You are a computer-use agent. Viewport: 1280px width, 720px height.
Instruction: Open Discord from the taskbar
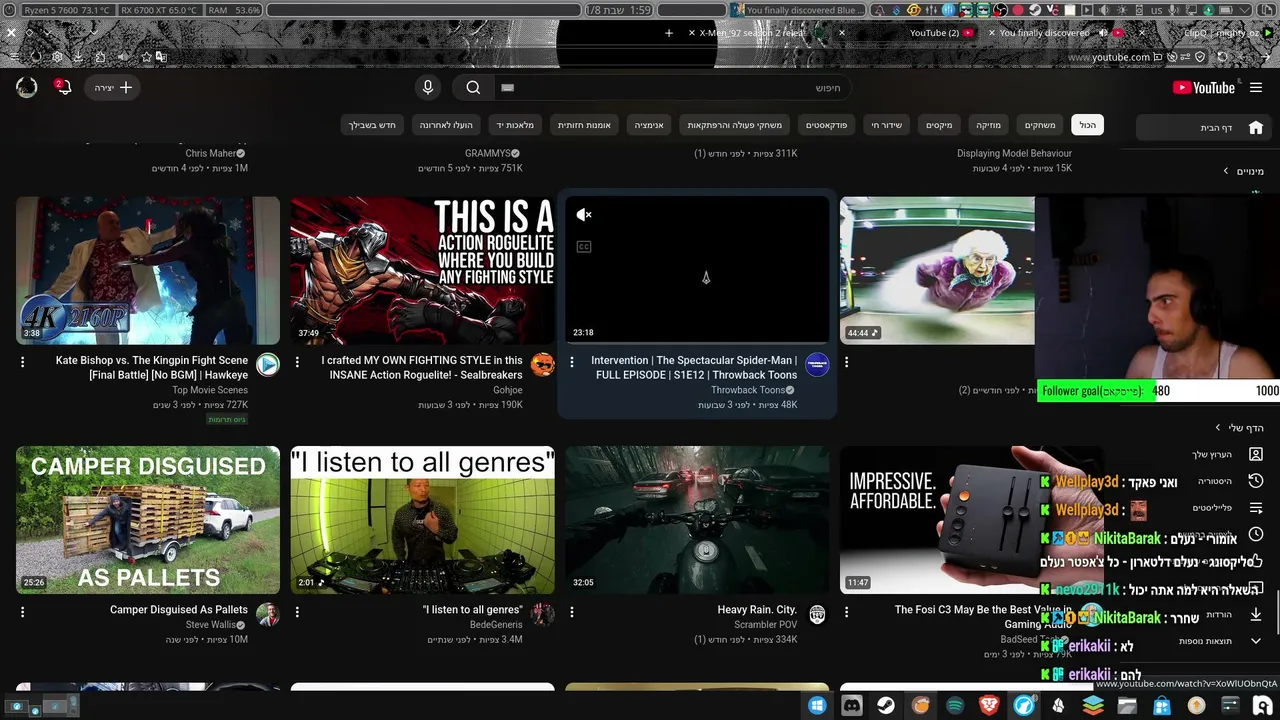tap(852, 706)
